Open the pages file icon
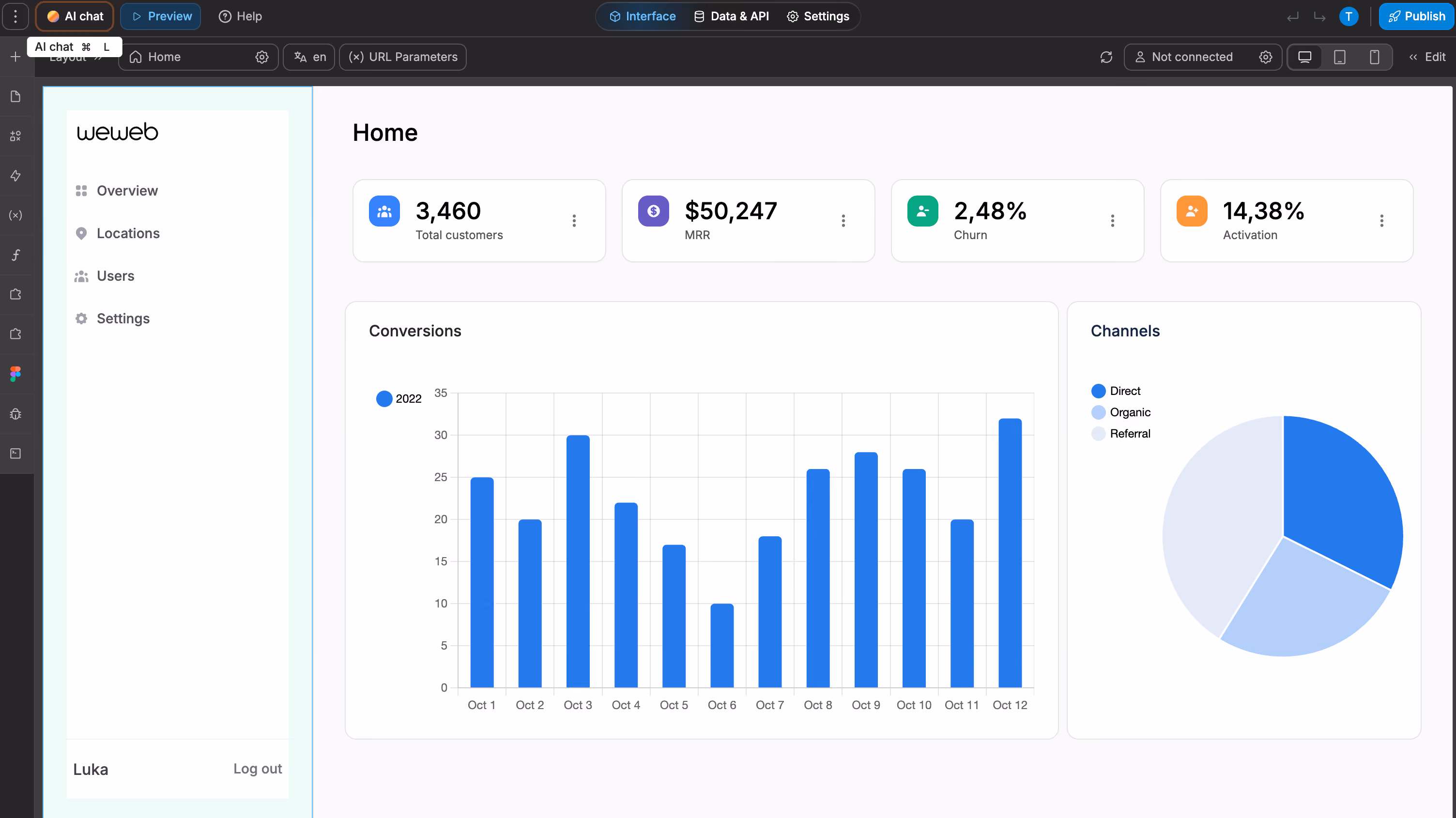This screenshot has height=818, width=1456. (16, 97)
